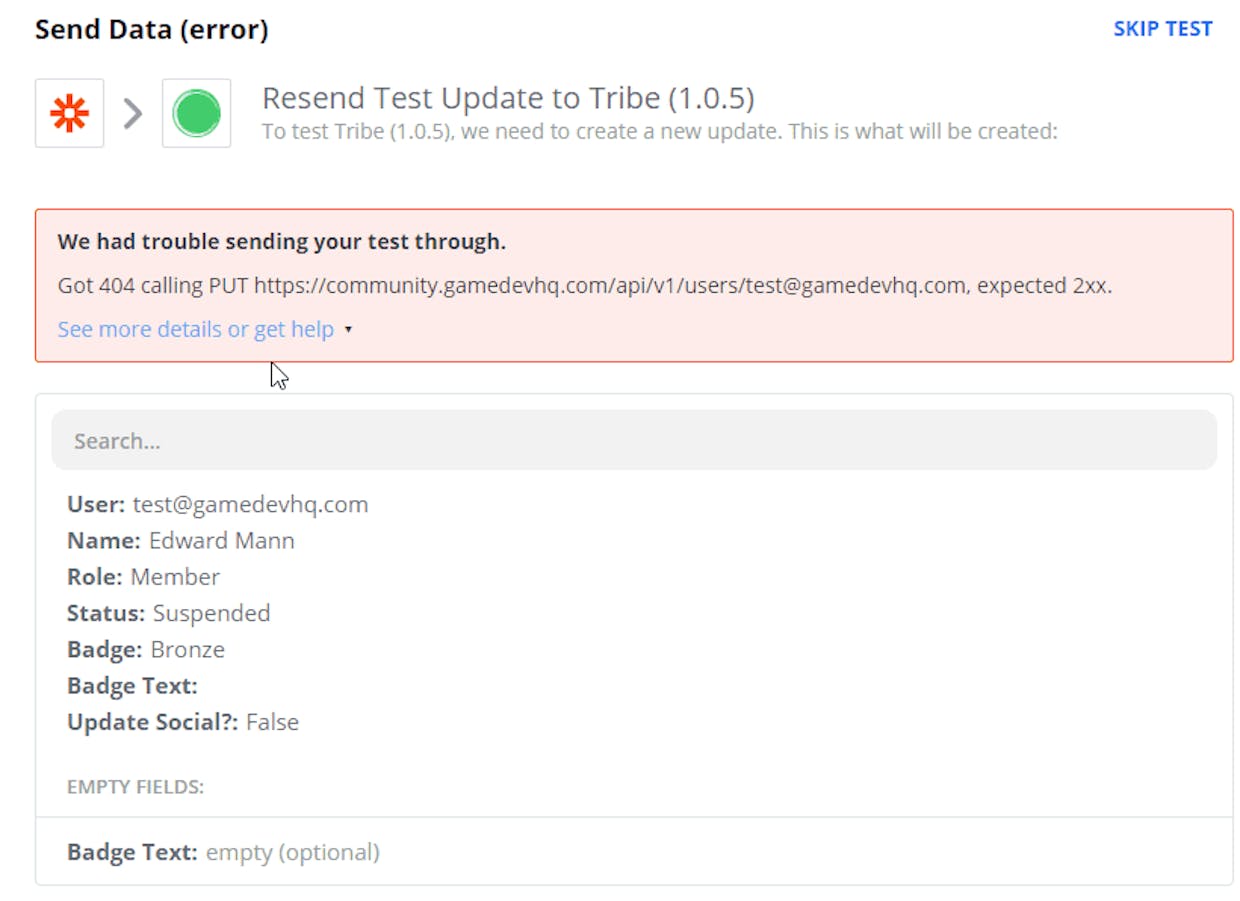Click the EMPTY FIELDS section header

click(135, 787)
